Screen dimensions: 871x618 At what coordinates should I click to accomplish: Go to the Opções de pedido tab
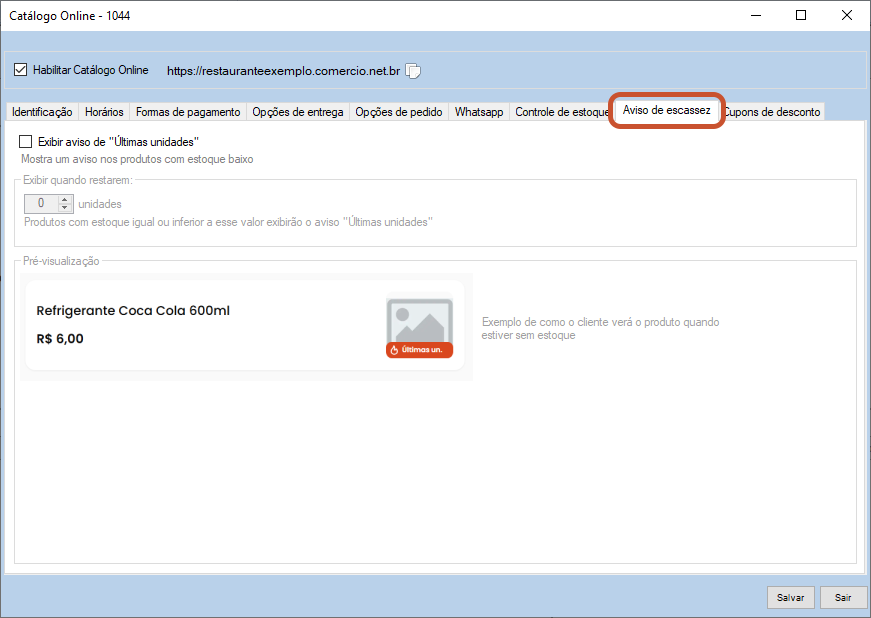pos(399,112)
